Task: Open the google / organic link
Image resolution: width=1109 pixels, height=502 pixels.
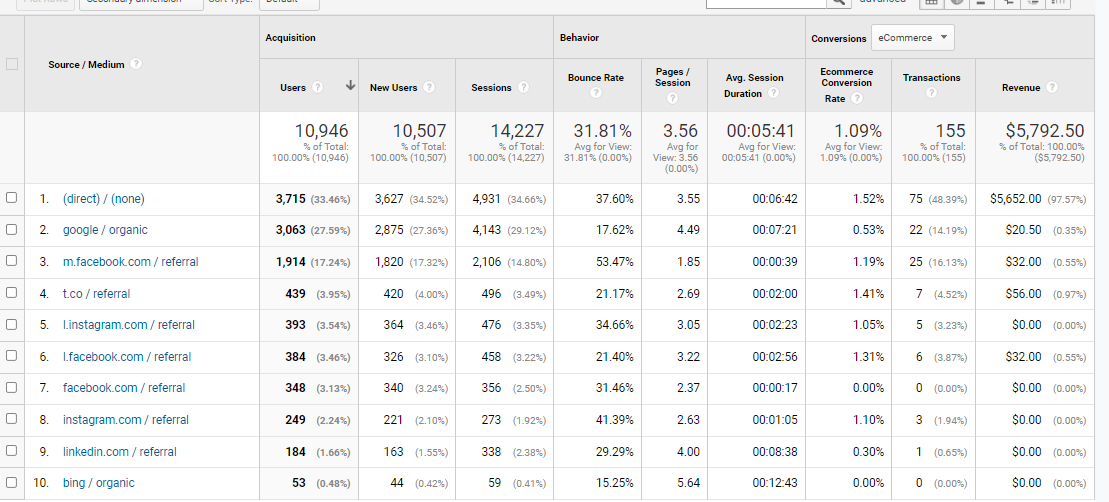Action: click(105, 230)
